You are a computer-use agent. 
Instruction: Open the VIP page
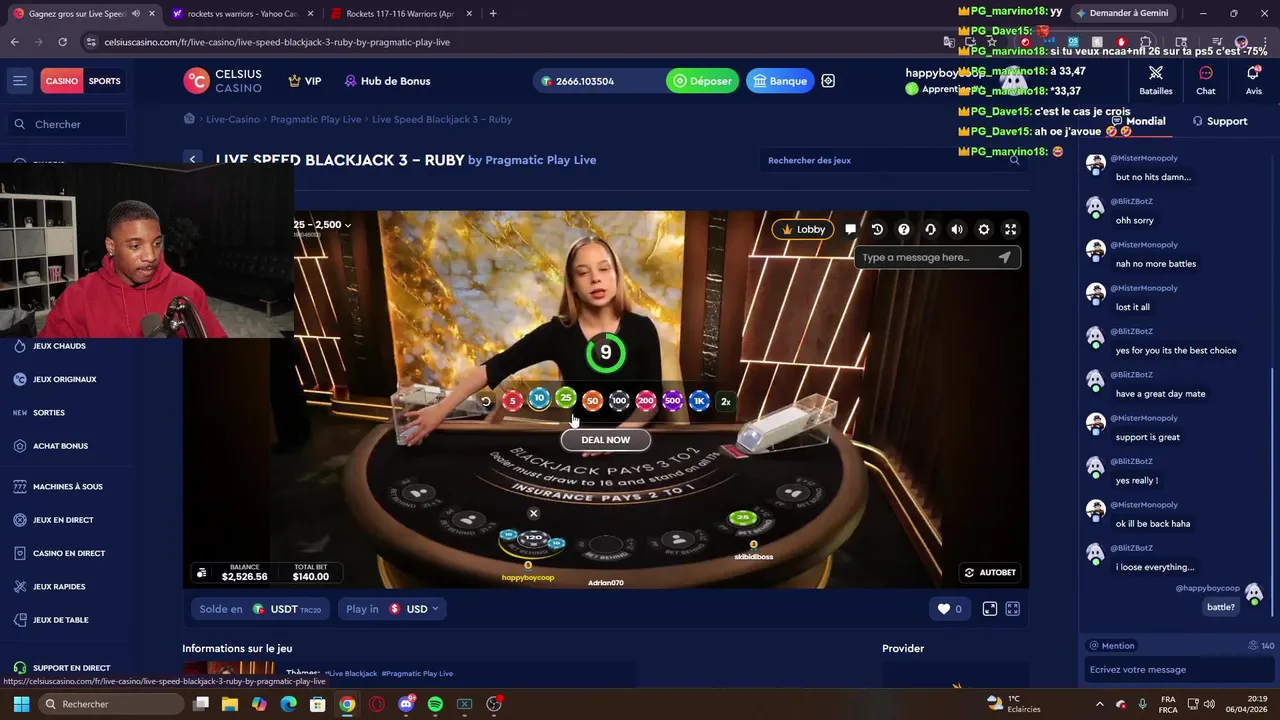[305, 81]
